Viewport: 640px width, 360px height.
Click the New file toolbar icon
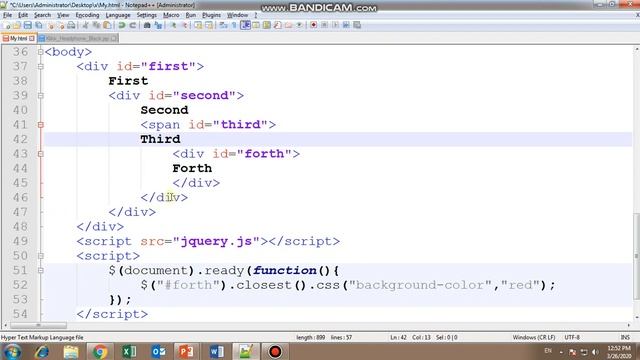pyautogui.click(x=7, y=25)
